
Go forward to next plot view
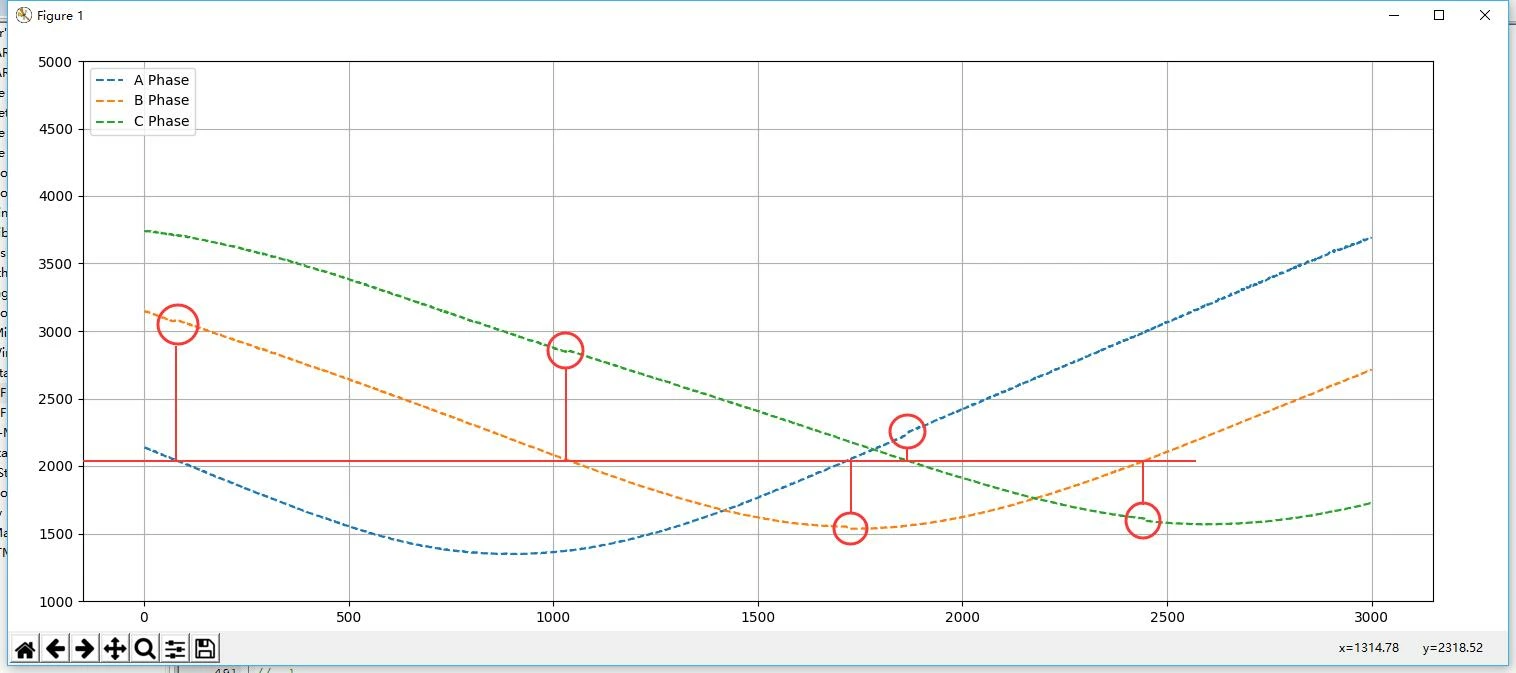(x=85, y=649)
